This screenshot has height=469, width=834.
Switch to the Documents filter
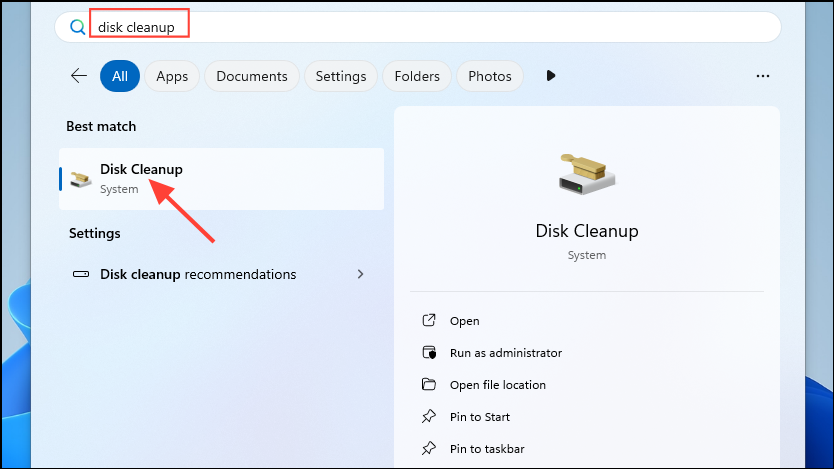pyautogui.click(x=252, y=76)
